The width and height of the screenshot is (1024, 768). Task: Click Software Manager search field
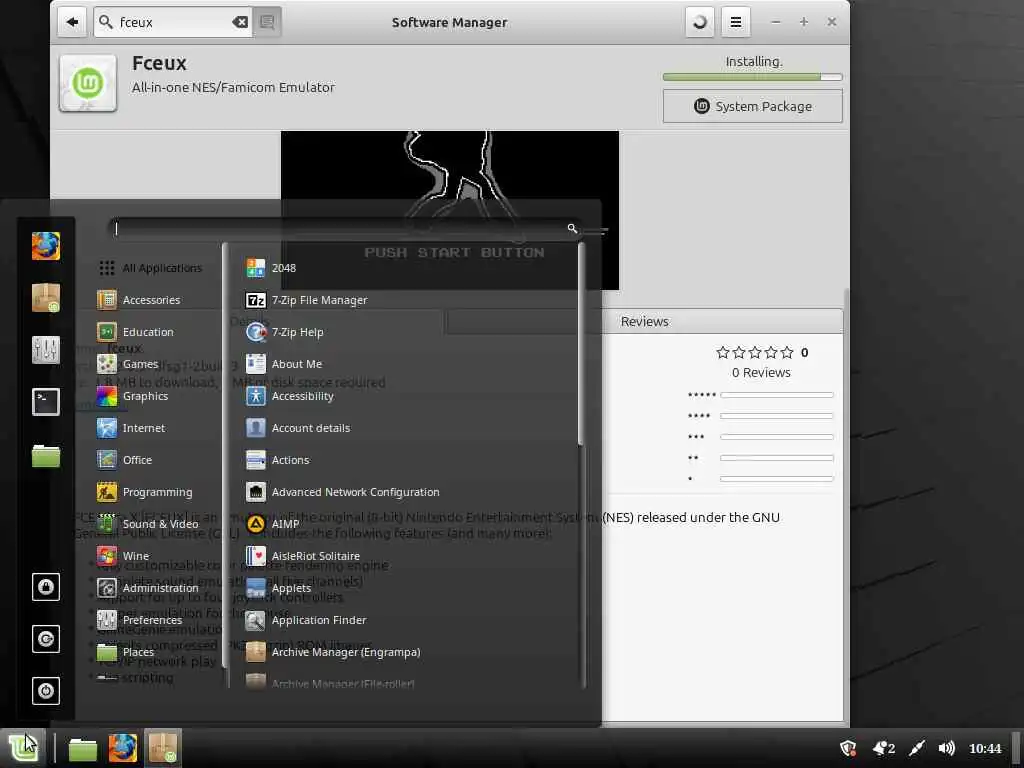point(172,22)
